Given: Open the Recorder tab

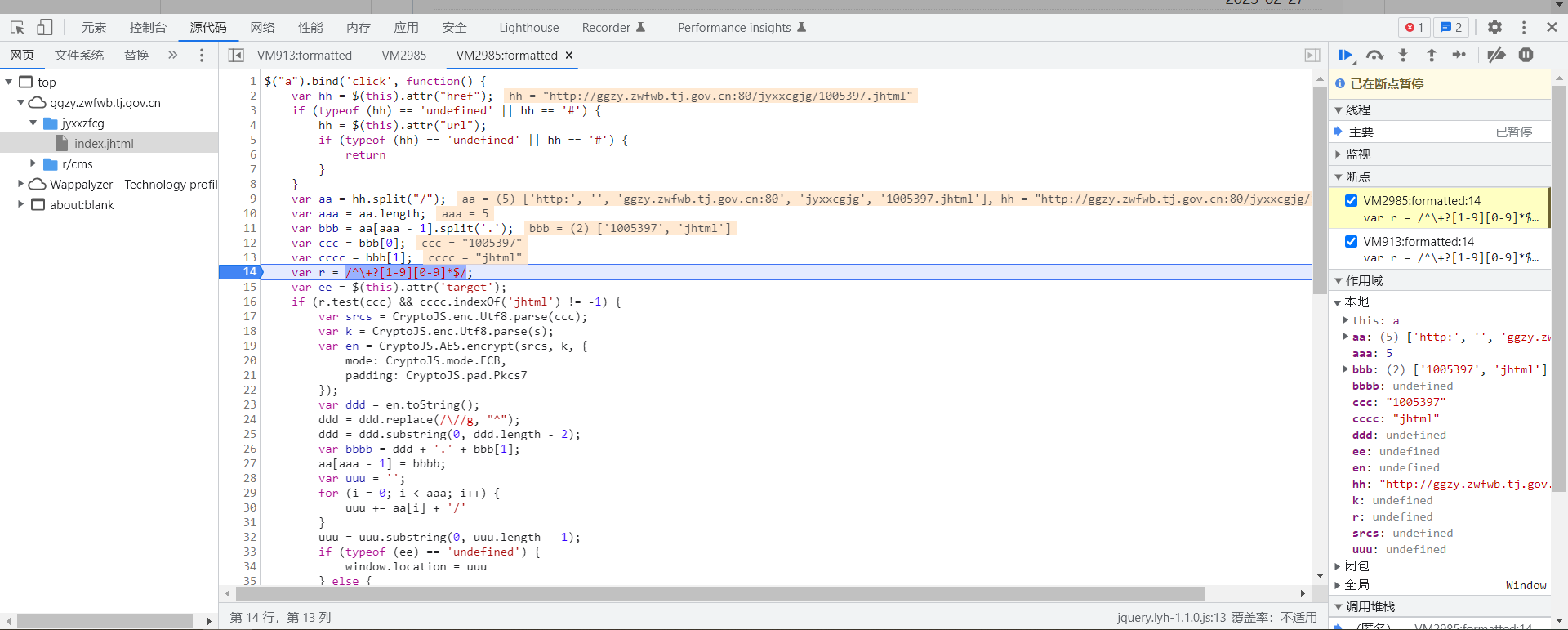Looking at the screenshot, I should coord(613,28).
